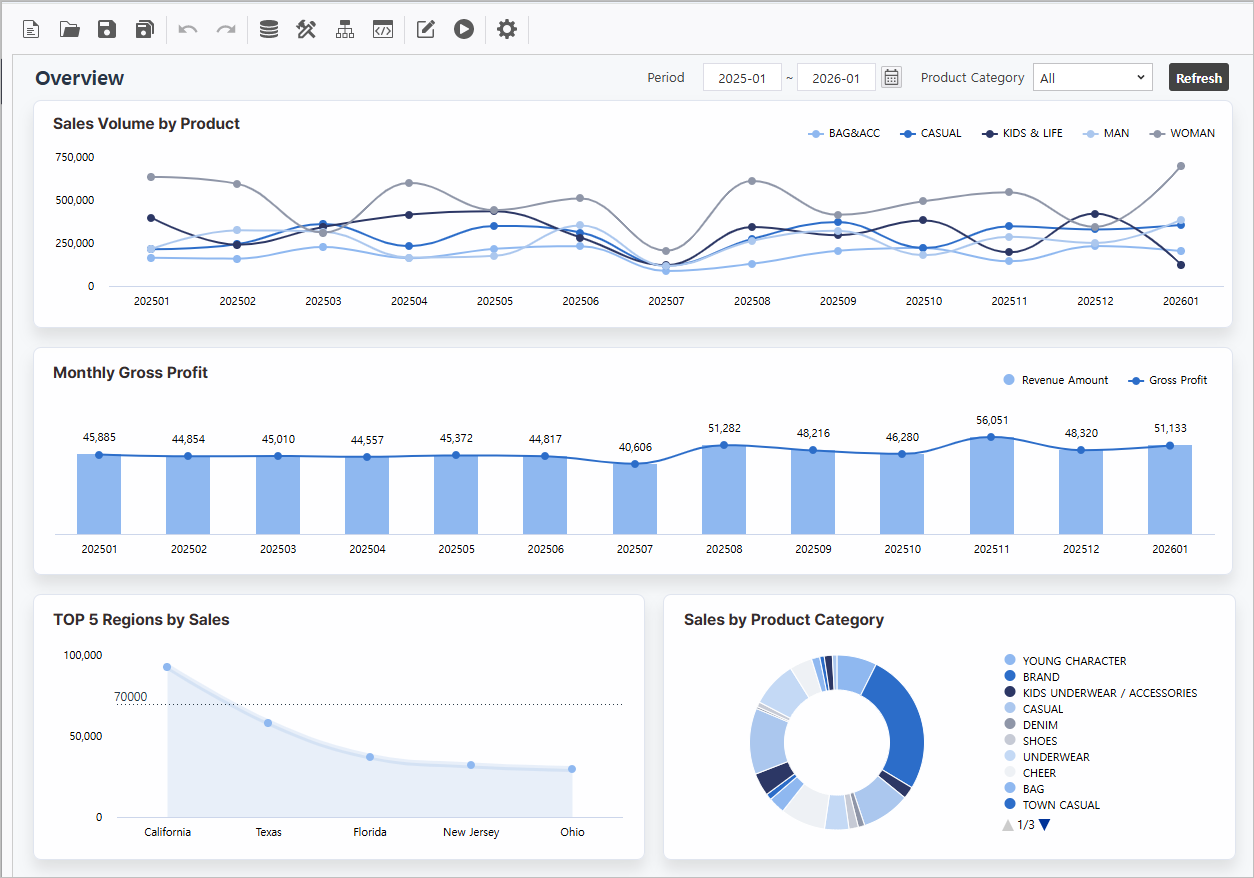Toggle the Gross Profit legend entry

1168,380
